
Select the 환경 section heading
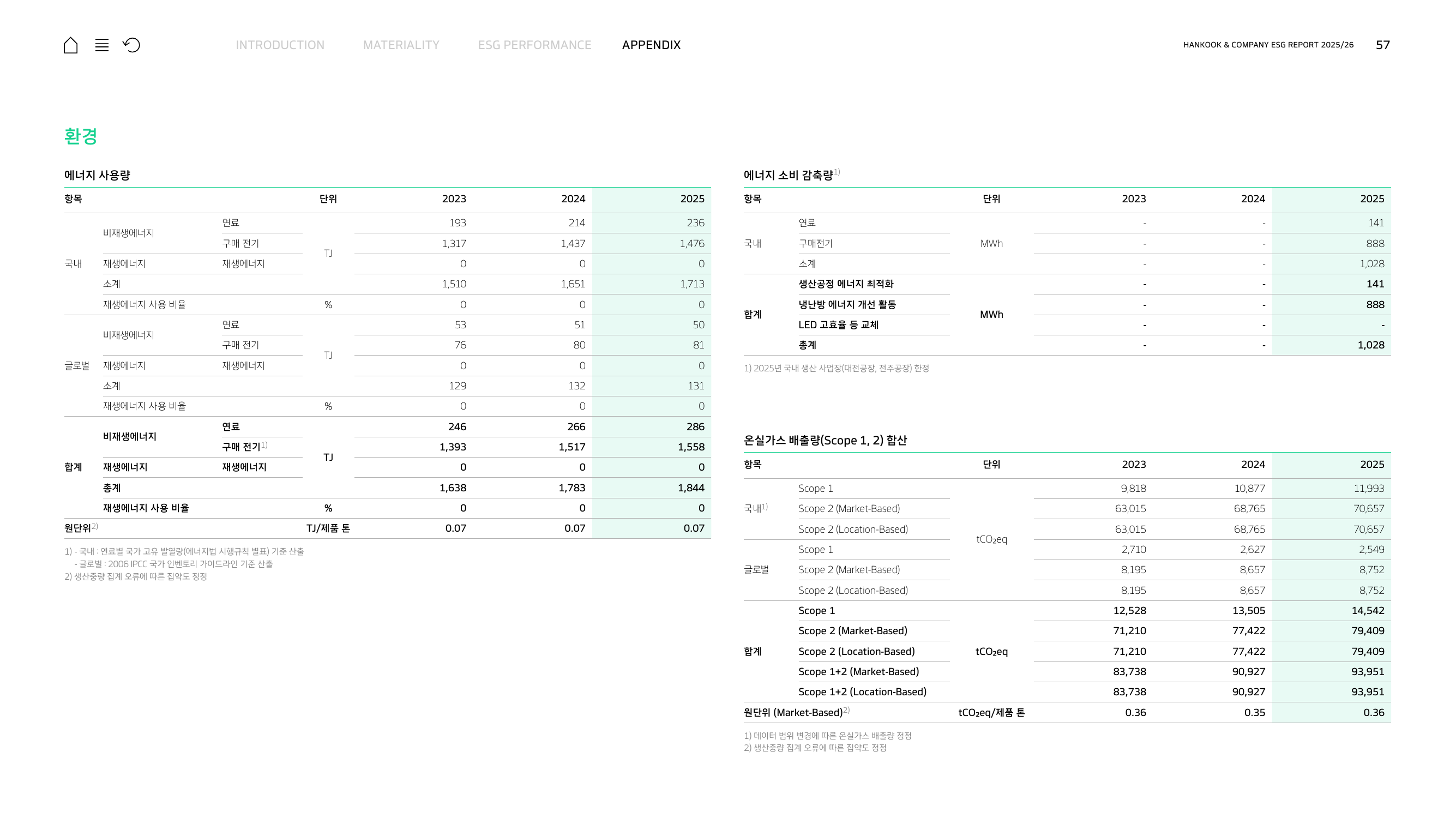pyautogui.click(x=81, y=136)
